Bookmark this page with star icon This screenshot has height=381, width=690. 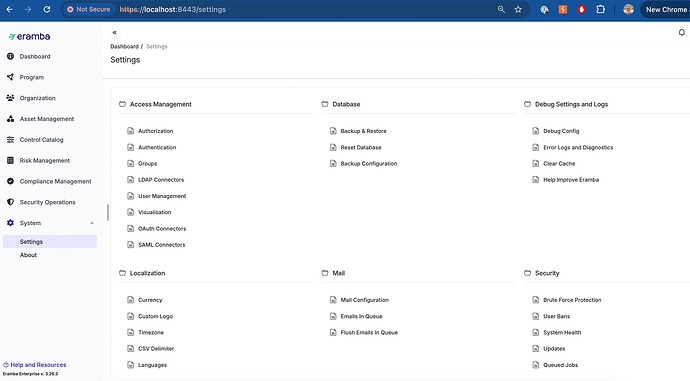coord(518,9)
